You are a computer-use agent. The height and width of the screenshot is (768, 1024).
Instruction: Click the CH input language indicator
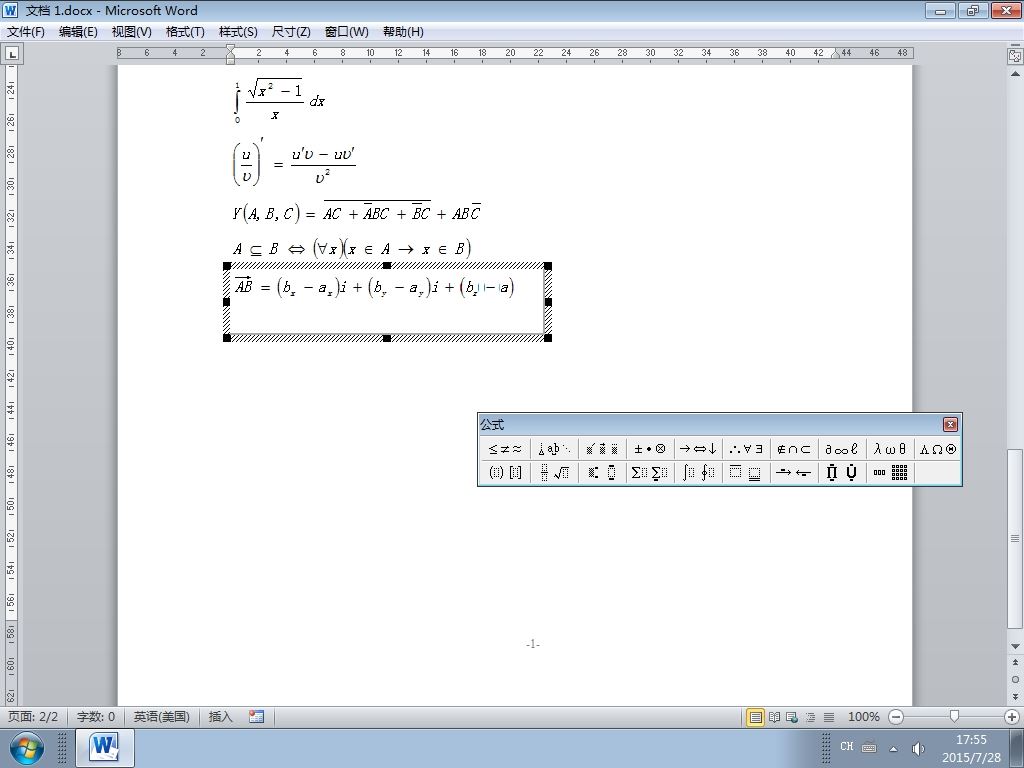point(846,746)
